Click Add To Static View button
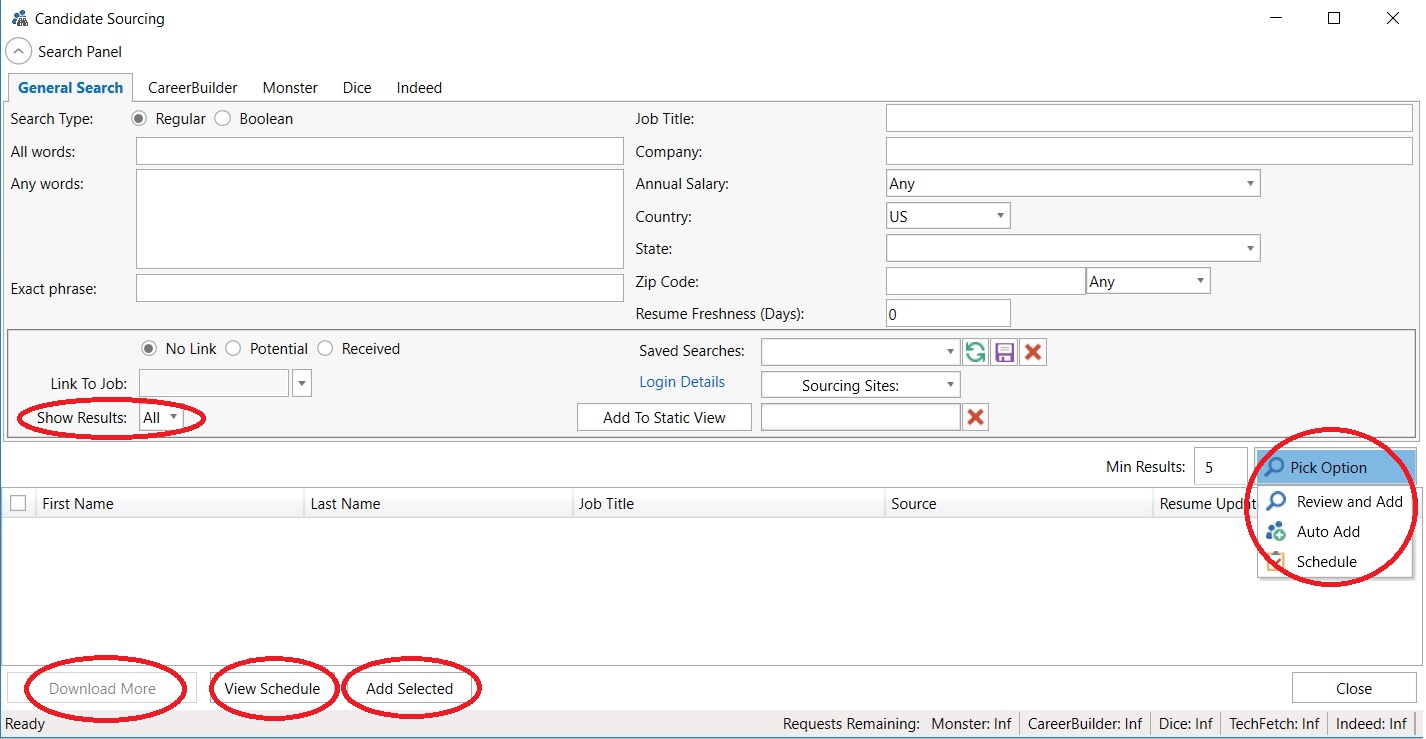Viewport: 1426px width, 739px height. click(x=664, y=418)
